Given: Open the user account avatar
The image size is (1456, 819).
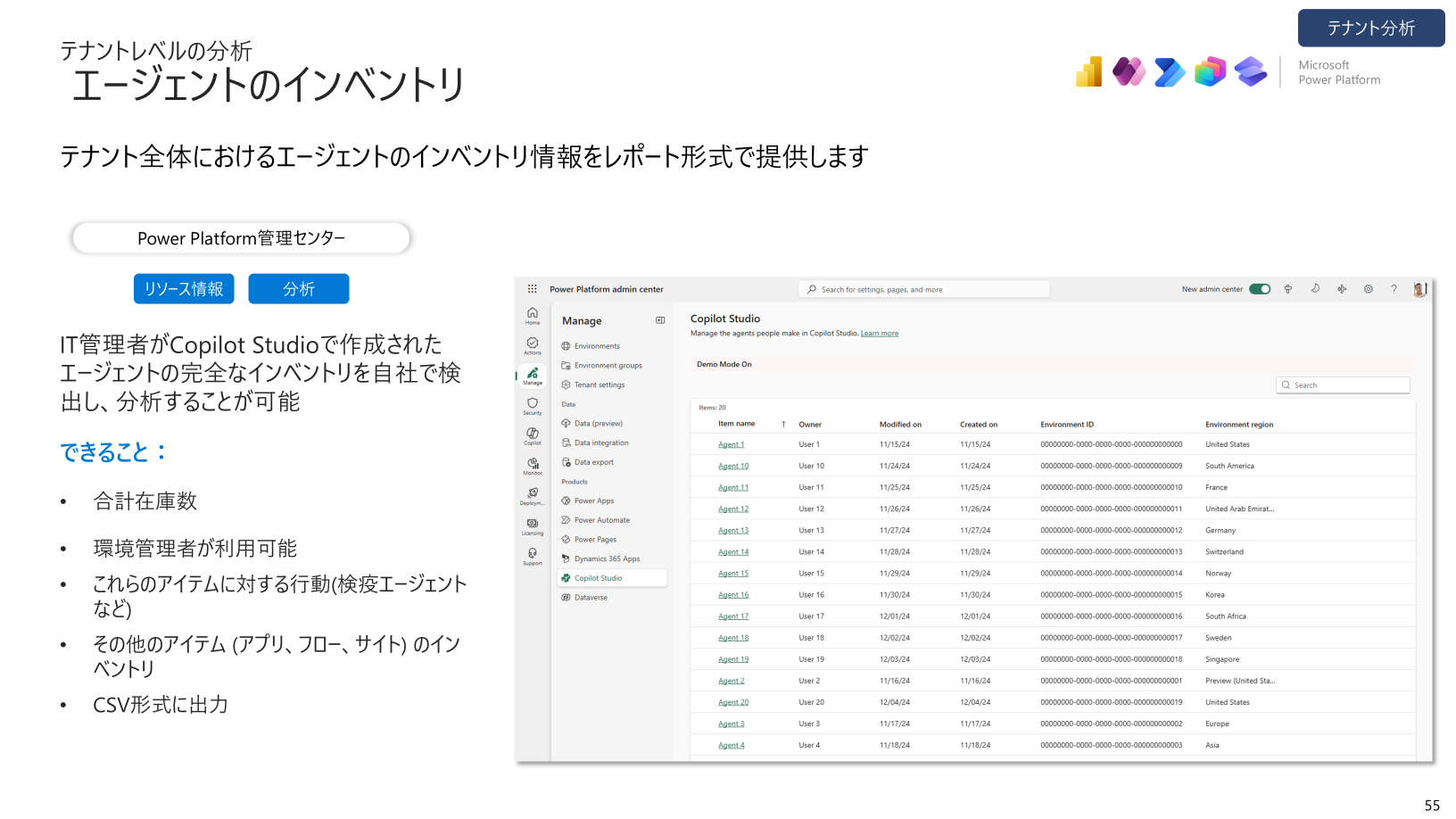Looking at the screenshot, I should [x=1420, y=289].
